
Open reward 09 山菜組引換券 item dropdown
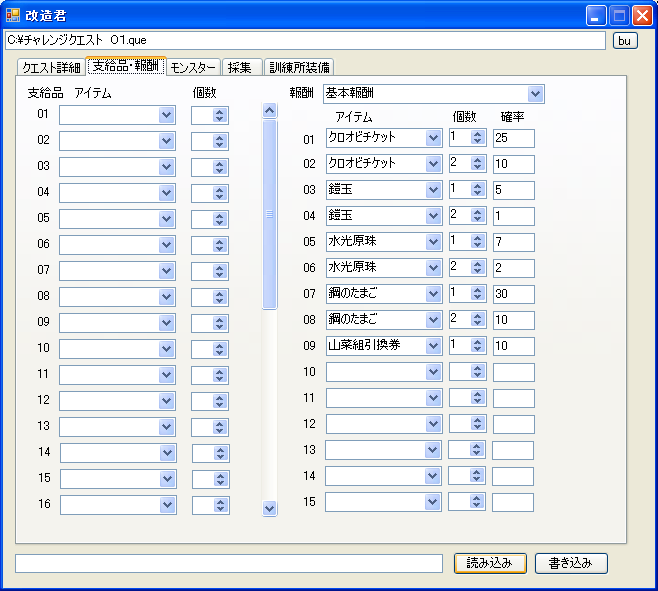click(x=433, y=346)
